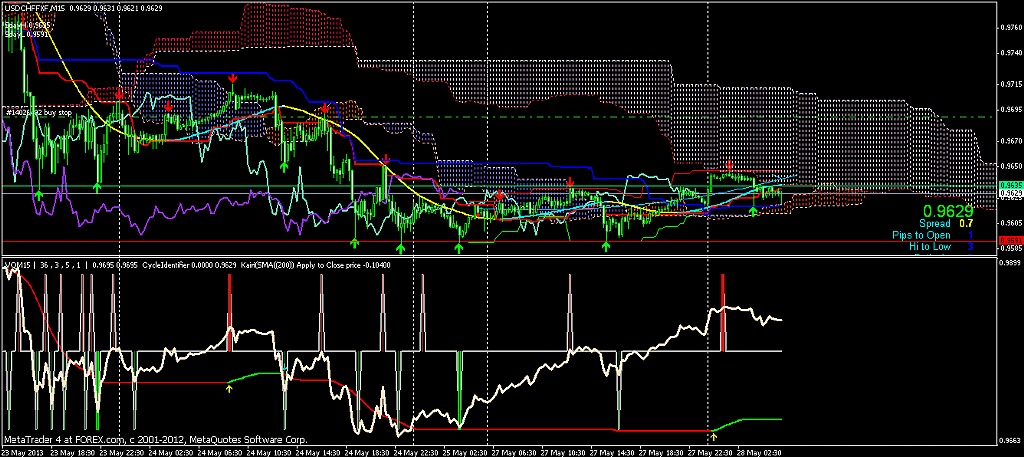Click the Hi to Low label
This screenshot has height=457, width=1024.
click(x=930, y=246)
